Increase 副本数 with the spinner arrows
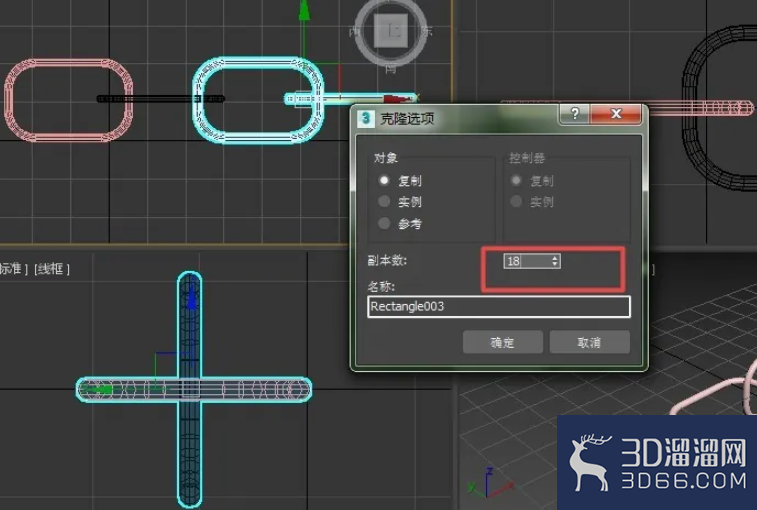This screenshot has width=757, height=510. point(555,258)
